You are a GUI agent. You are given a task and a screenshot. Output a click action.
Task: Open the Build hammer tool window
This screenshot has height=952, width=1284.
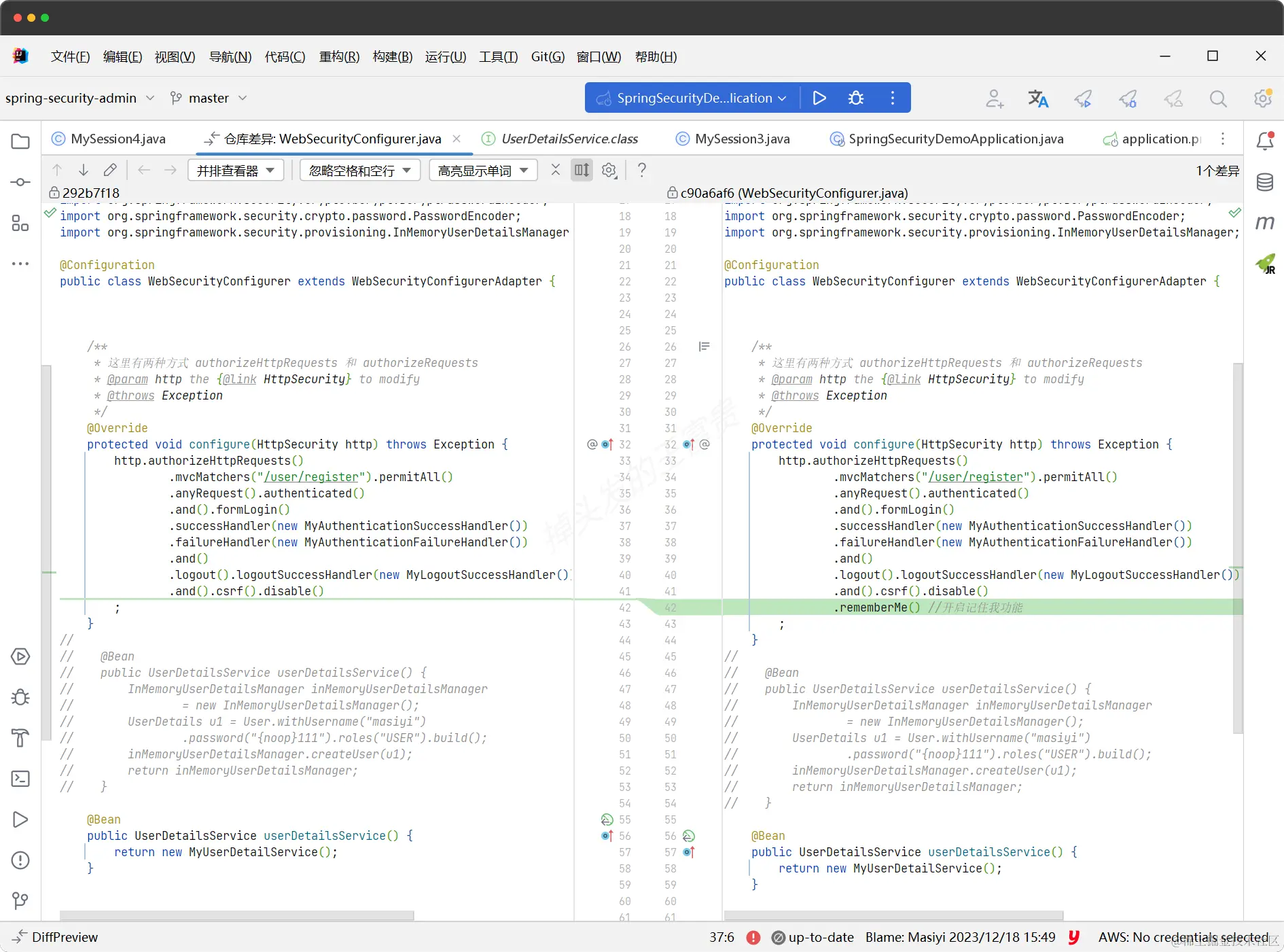point(20,738)
